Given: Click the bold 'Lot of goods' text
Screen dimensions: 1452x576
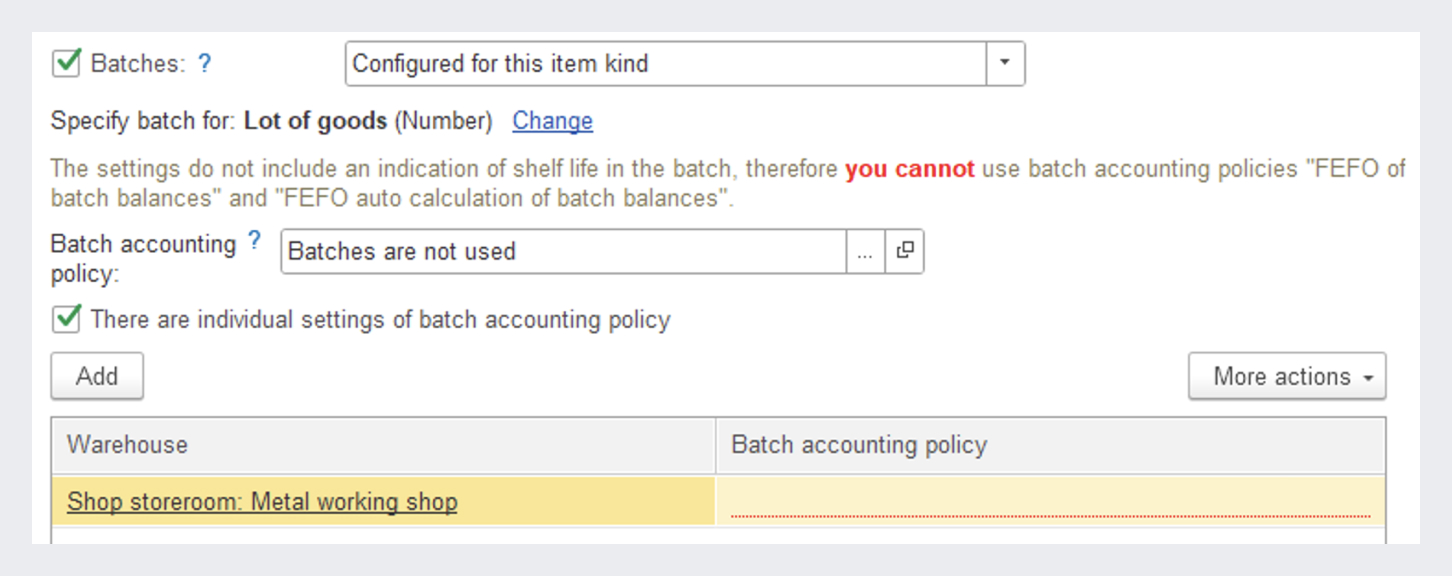Looking at the screenshot, I should coord(315,121).
